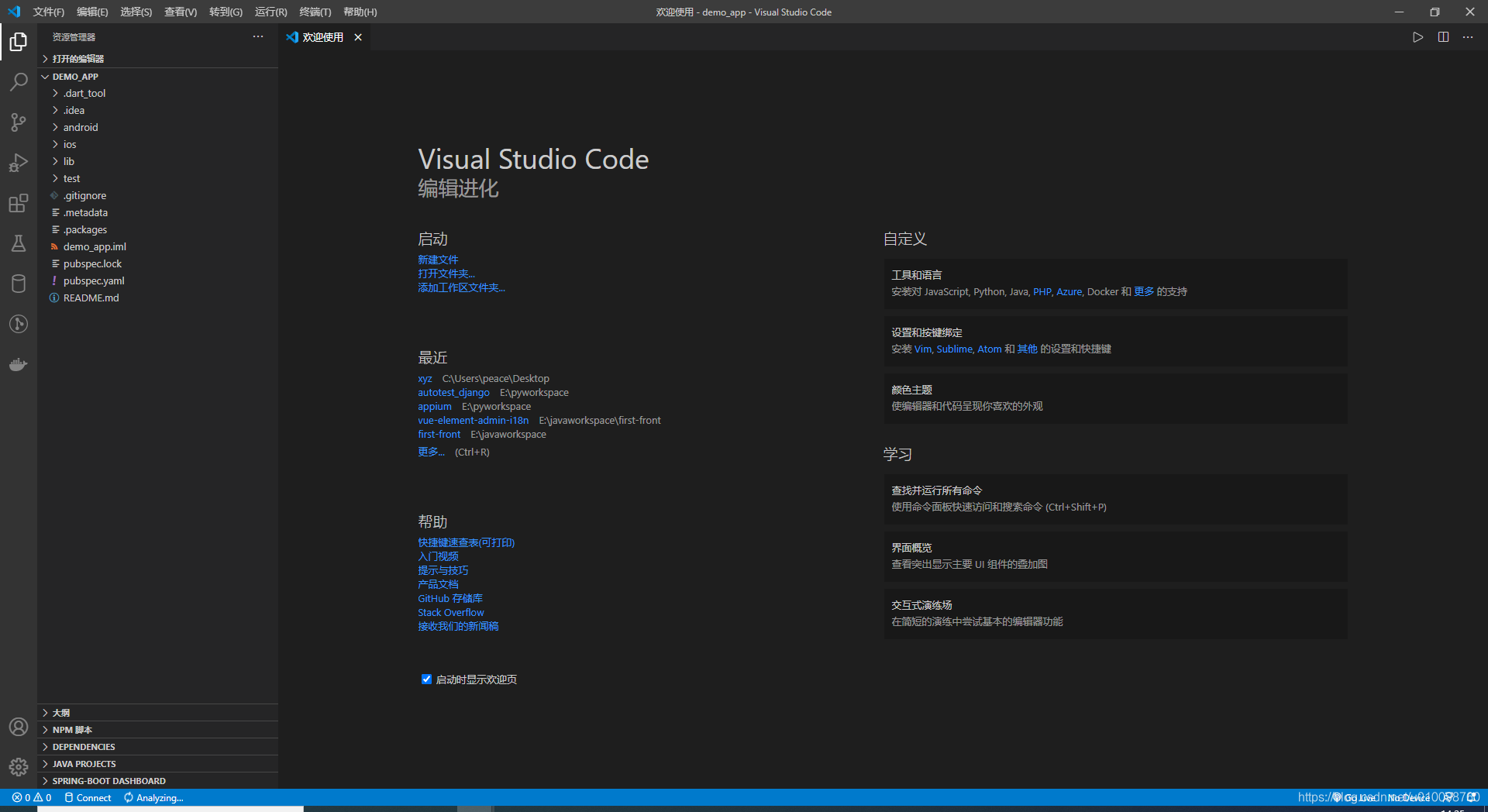
Task: Toggle 启动时显示欢迎页 checkbox
Action: pos(426,680)
